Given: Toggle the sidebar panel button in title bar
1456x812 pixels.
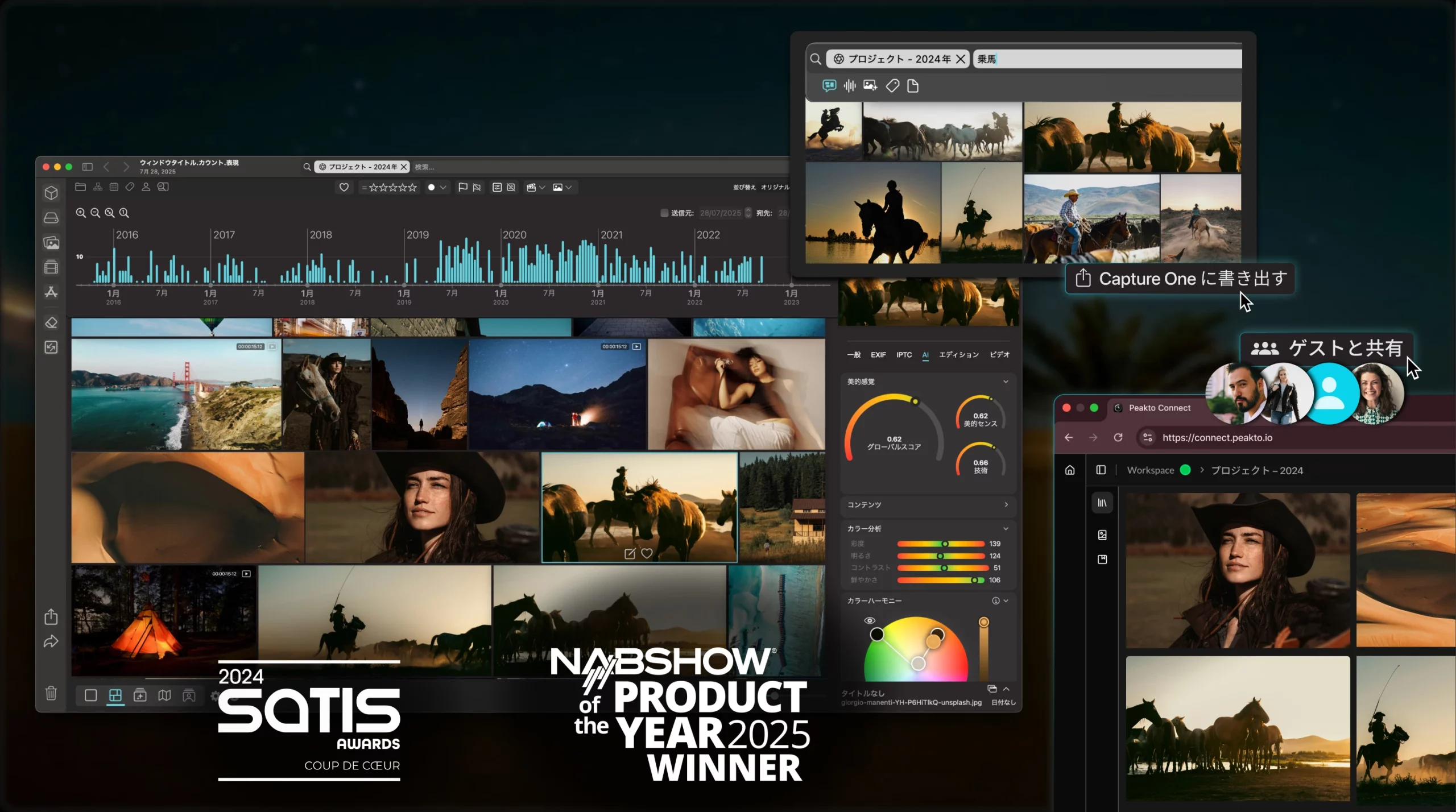Looking at the screenshot, I should (87, 167).
